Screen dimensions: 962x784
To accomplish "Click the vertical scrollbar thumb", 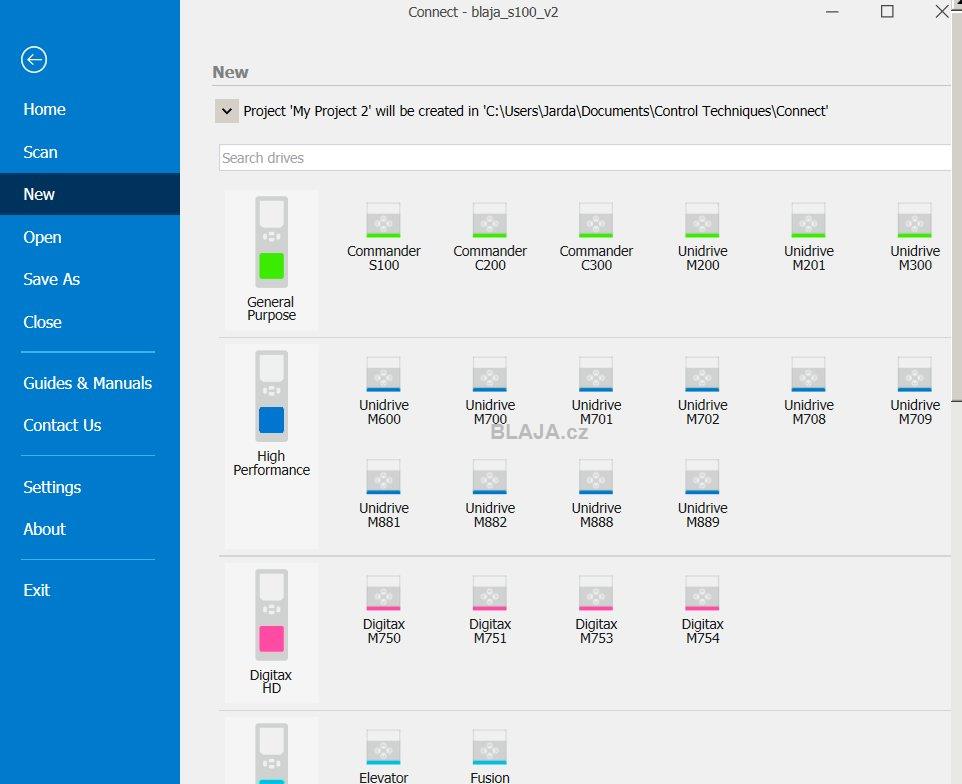I will tap(956, 206).
